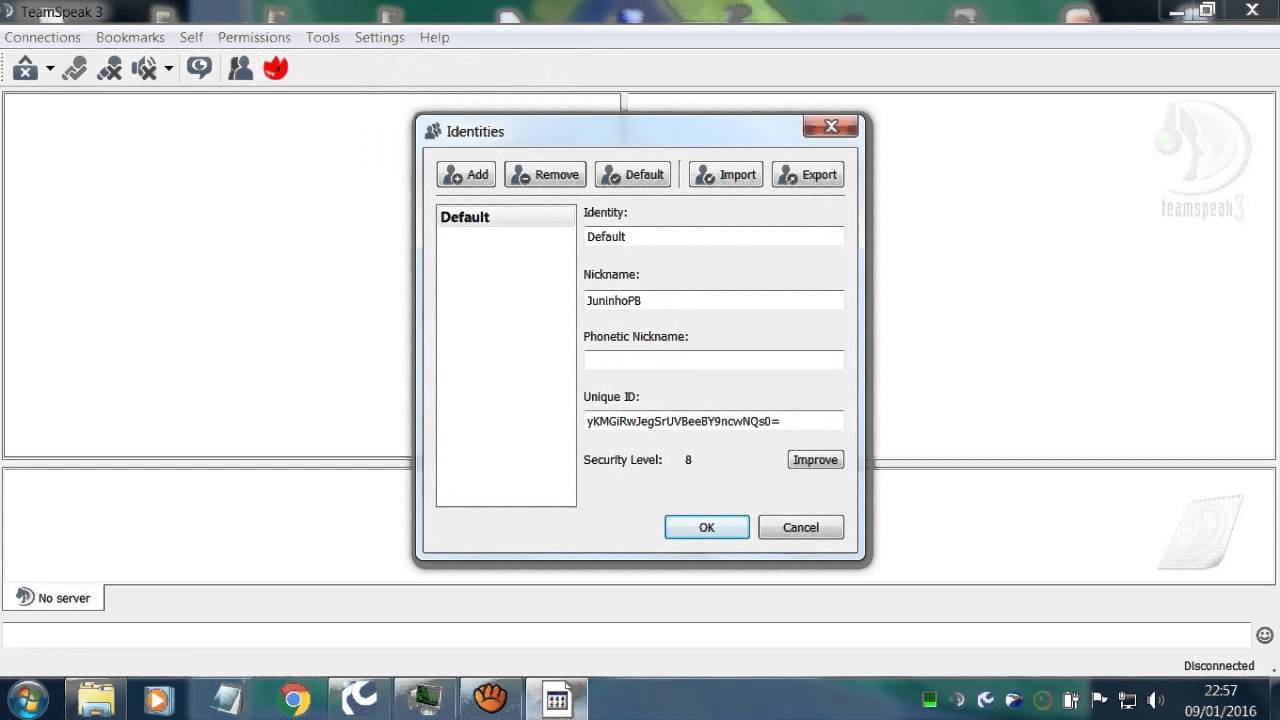Open the Tools menu
1280x720 pixels.
tap(323, 37)
